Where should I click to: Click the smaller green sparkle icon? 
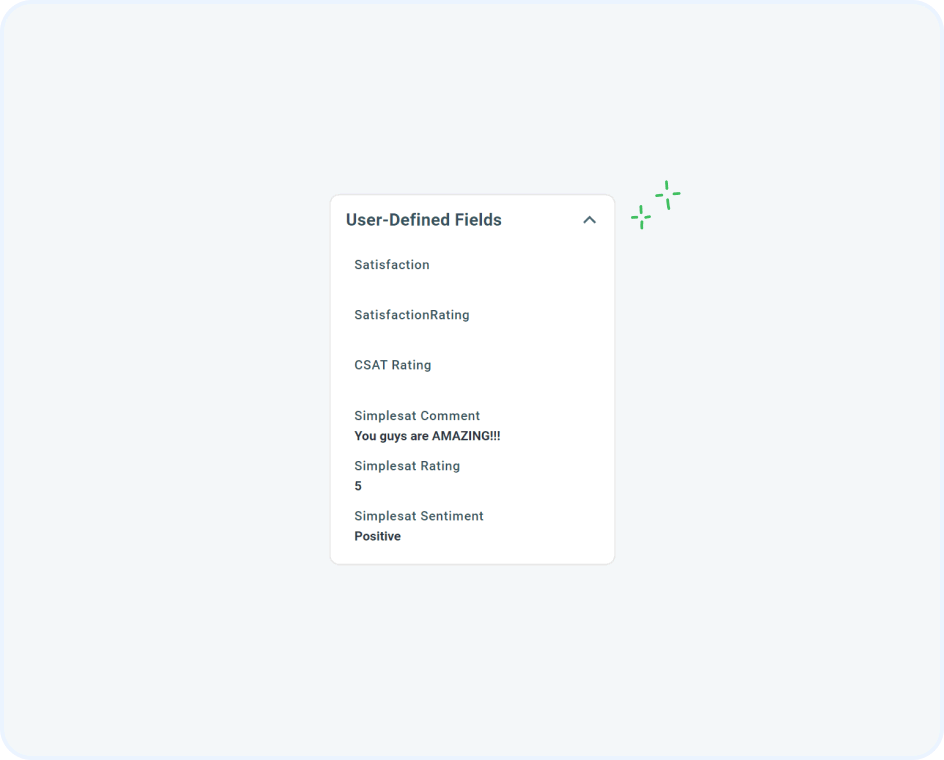coord(641,217)
